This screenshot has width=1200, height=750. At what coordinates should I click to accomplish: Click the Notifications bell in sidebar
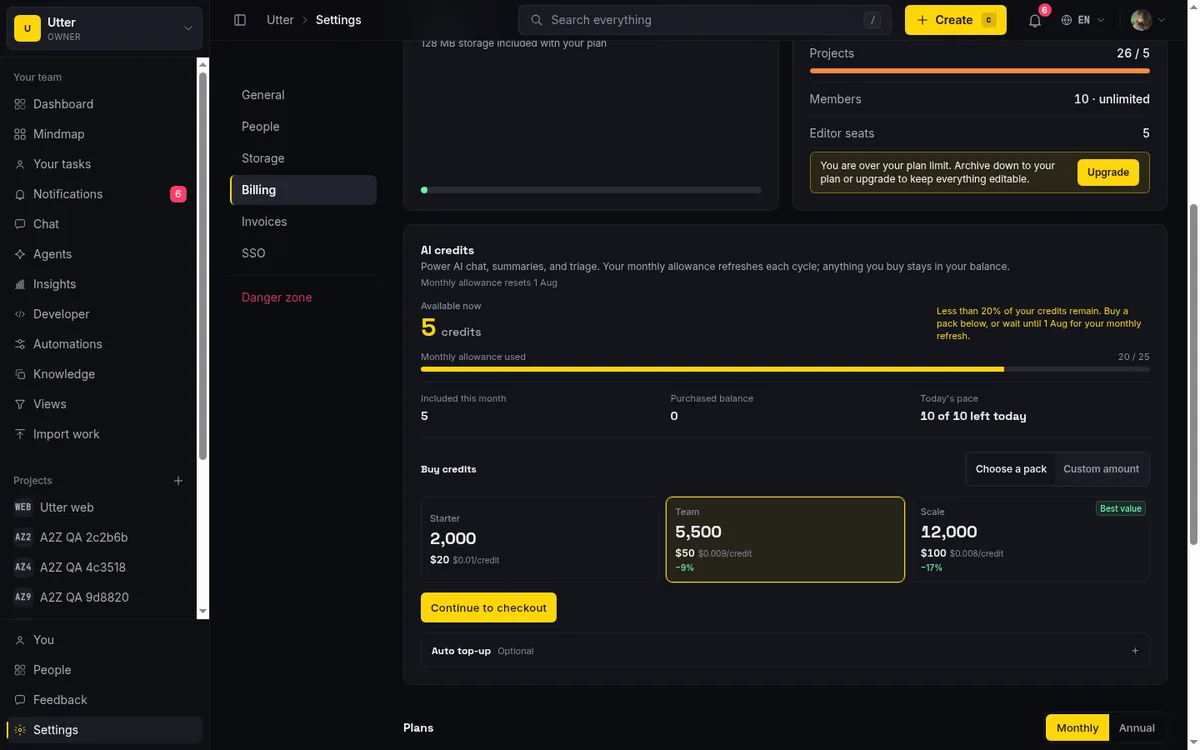click(x=20, y=194)
